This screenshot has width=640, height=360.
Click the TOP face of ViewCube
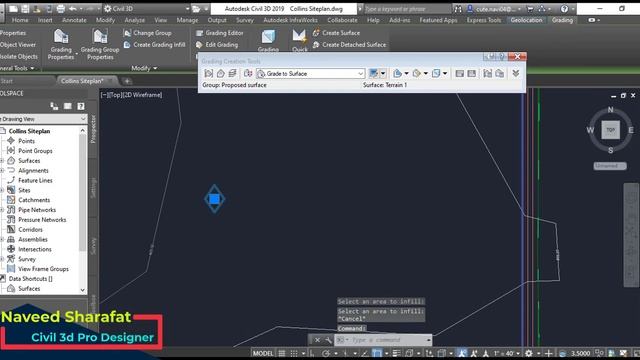point(610,130)
